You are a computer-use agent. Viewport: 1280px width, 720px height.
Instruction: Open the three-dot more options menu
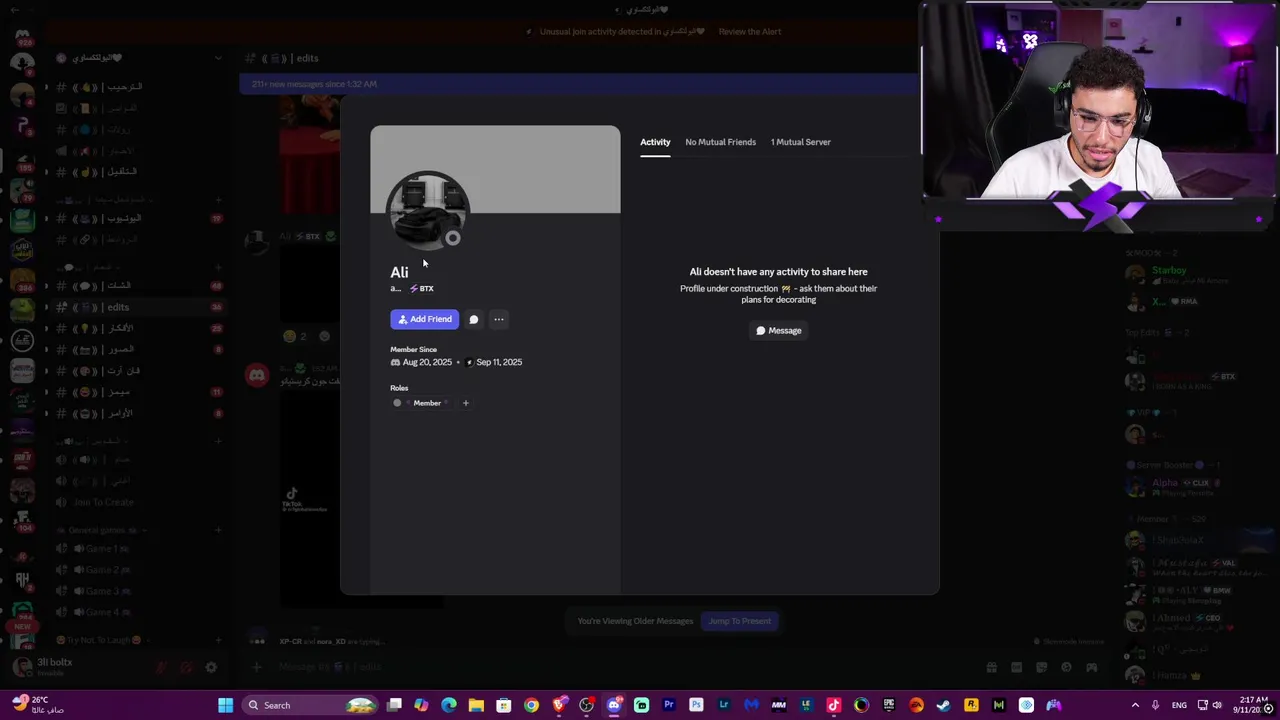[499, 319]
